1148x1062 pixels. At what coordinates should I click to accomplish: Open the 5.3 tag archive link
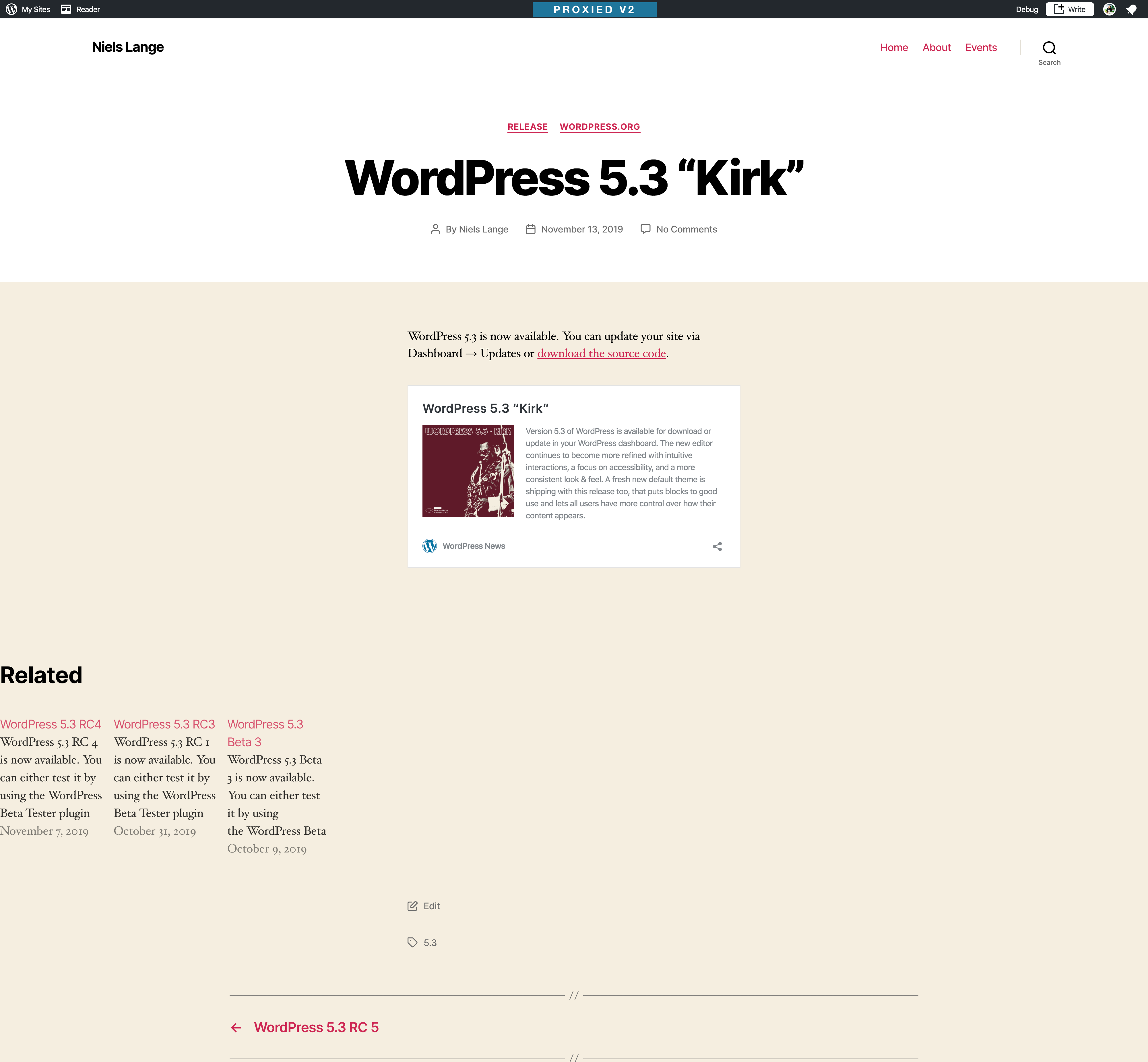click(430, 943)
